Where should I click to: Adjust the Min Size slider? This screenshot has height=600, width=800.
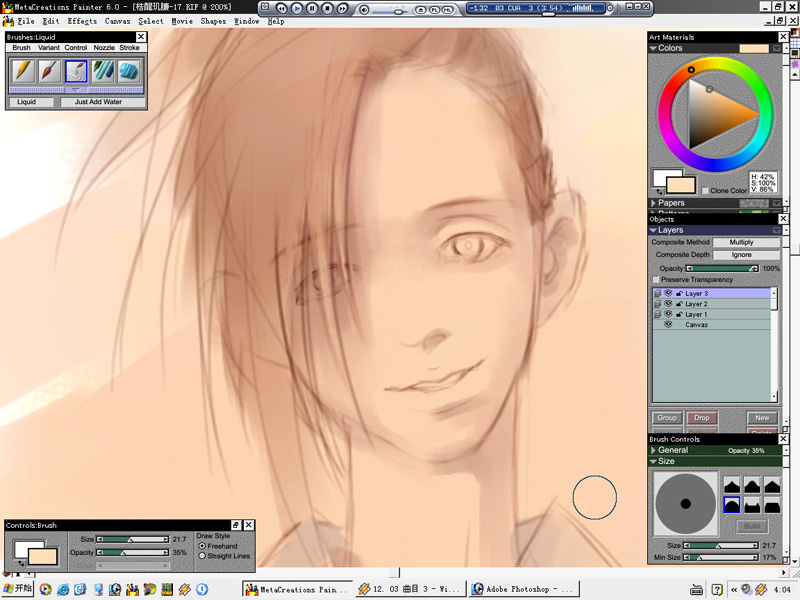[x=721, y=558]
